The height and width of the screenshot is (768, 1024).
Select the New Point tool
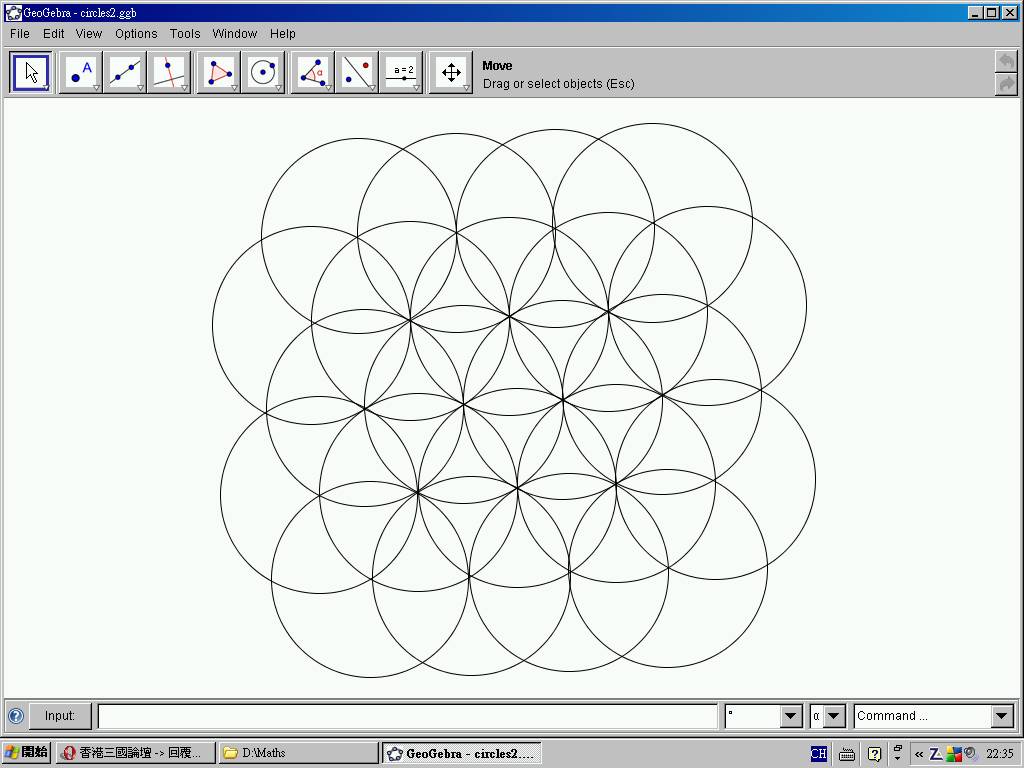[81, 72]
